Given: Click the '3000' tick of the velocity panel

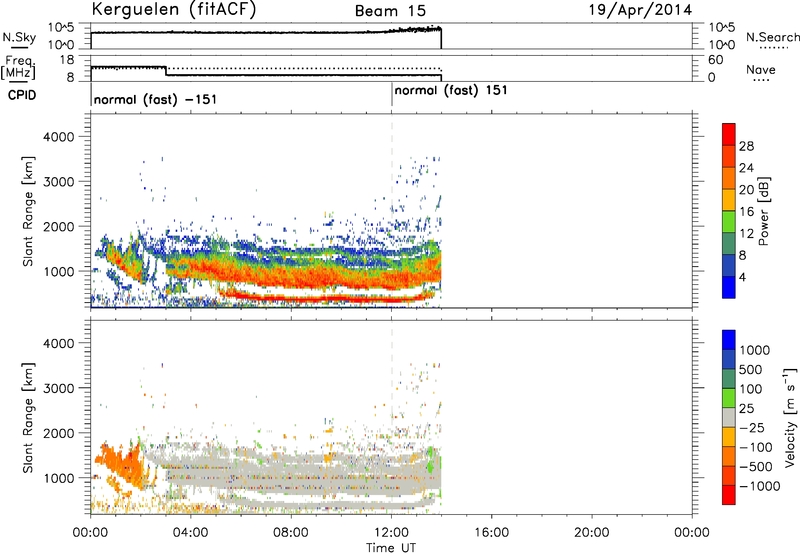Looking at the screenshot, I should point(59,388).
